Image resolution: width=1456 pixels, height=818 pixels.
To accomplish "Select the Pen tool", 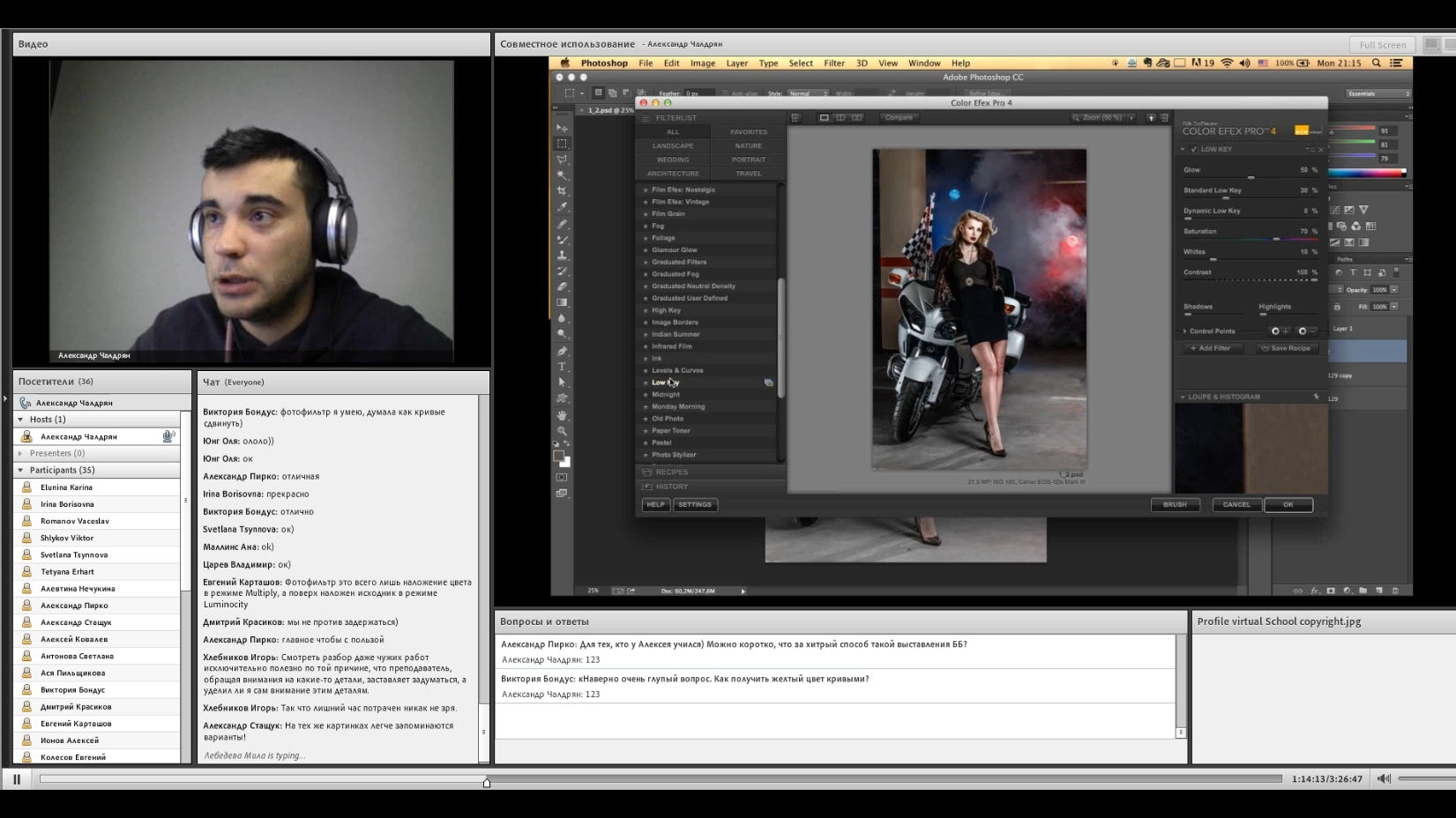I will (562, 351).
